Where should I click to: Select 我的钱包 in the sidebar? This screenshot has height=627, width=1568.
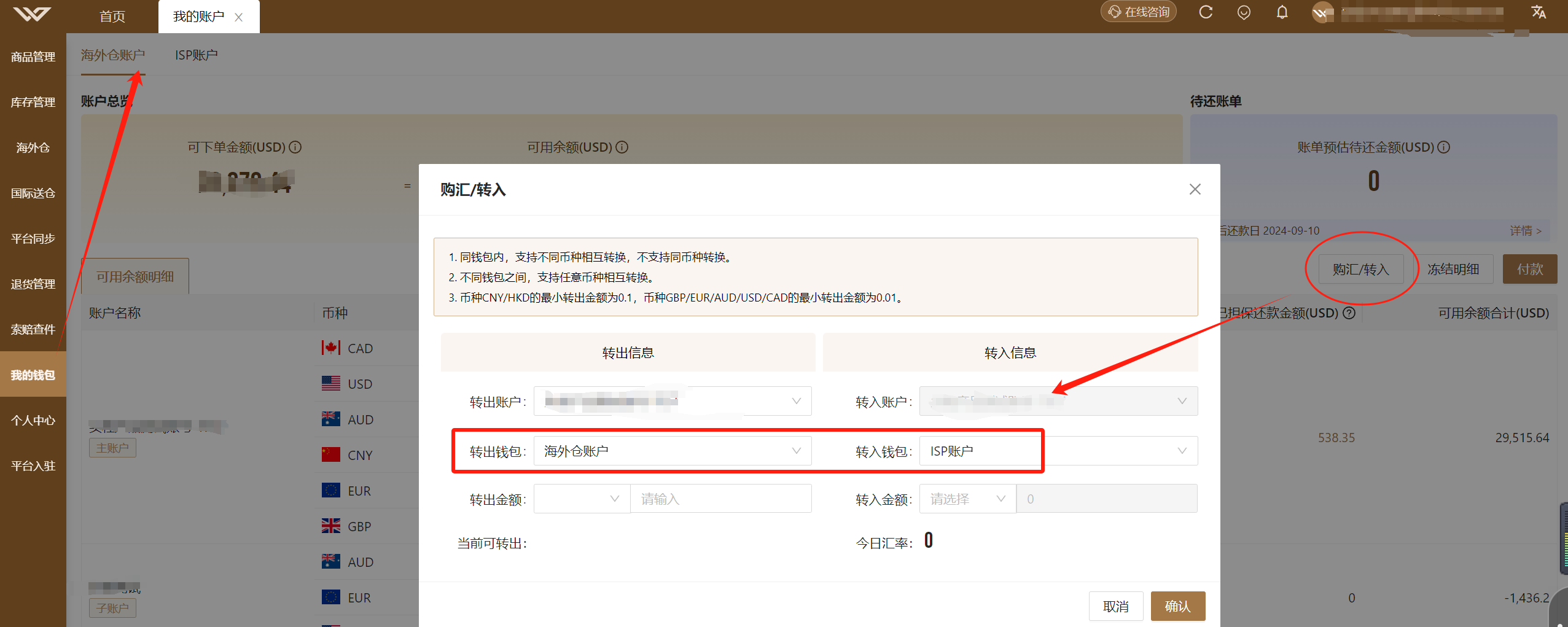[x=33, y=375]
